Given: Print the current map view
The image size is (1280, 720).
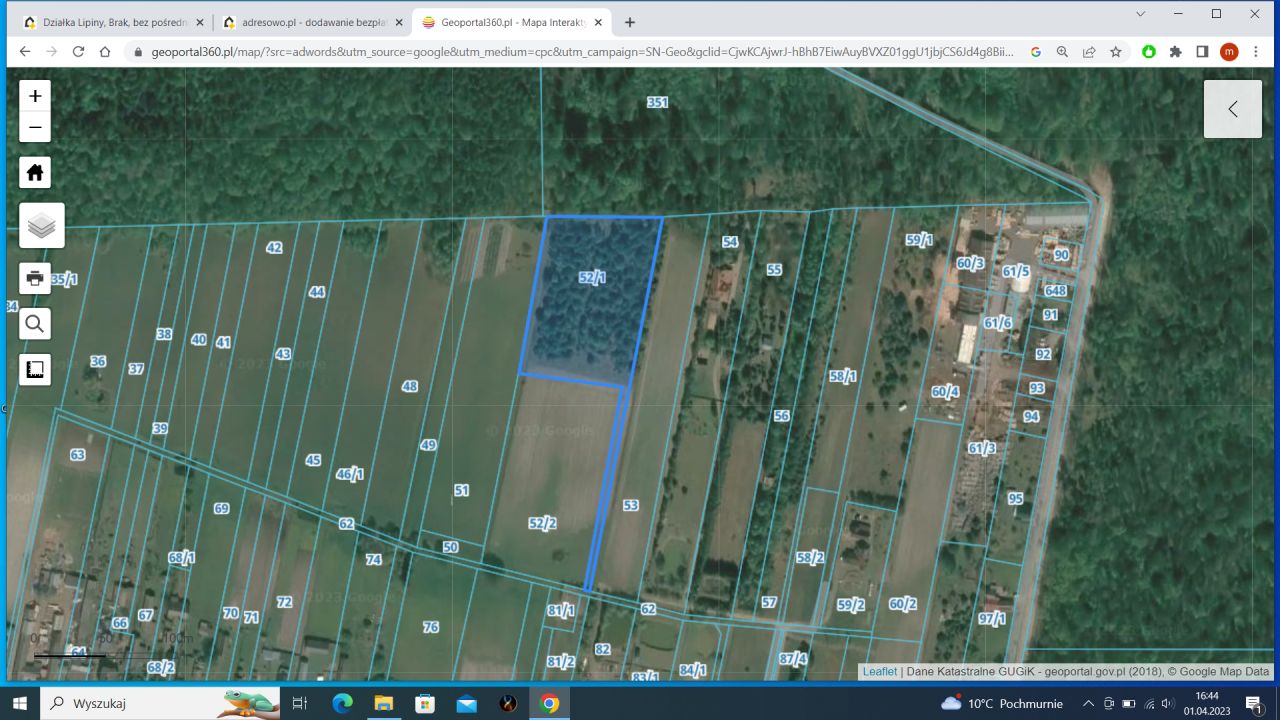Looking at the screenshot, I should 35,278.
